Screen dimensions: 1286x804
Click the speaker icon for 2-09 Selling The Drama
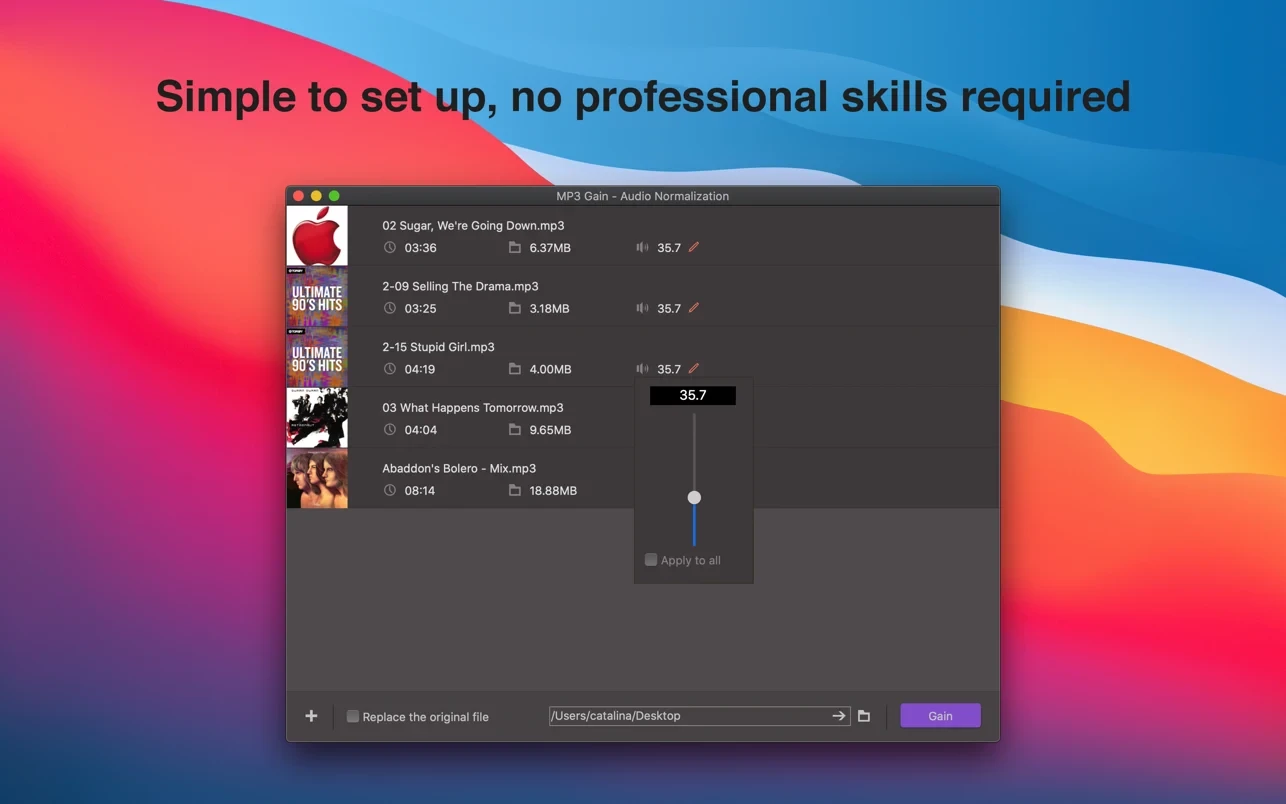pyautogui.click(x=642, y=308)
